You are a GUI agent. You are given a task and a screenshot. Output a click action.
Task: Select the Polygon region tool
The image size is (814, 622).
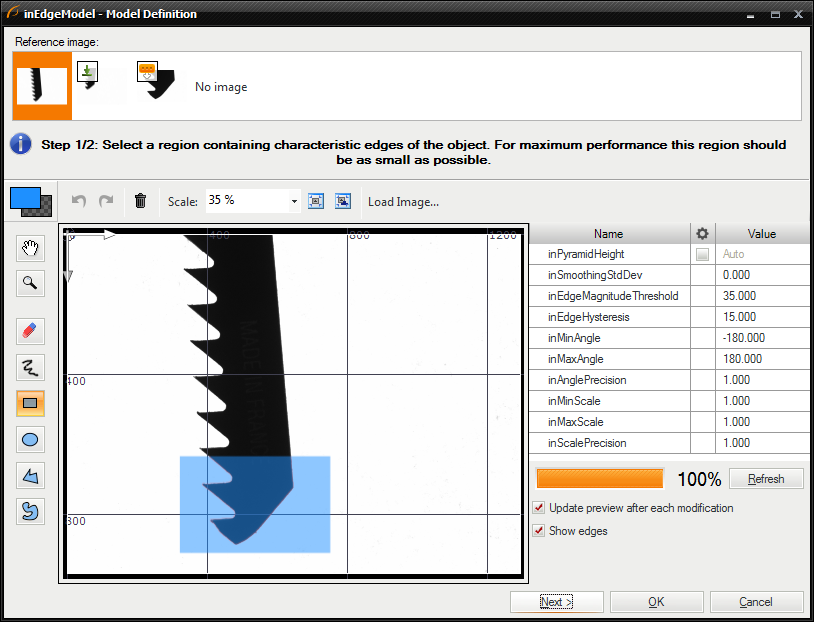tap(31, 475)
